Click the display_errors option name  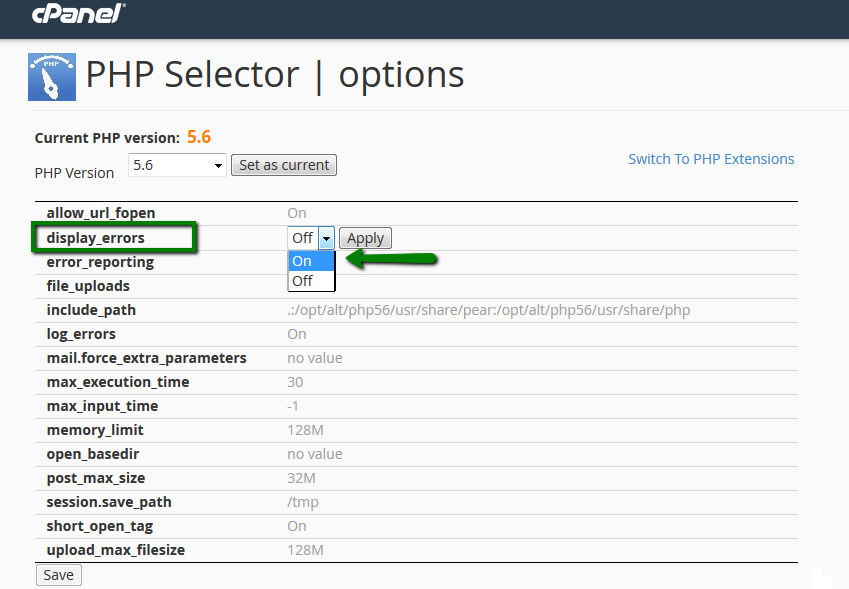click(95, 238)
